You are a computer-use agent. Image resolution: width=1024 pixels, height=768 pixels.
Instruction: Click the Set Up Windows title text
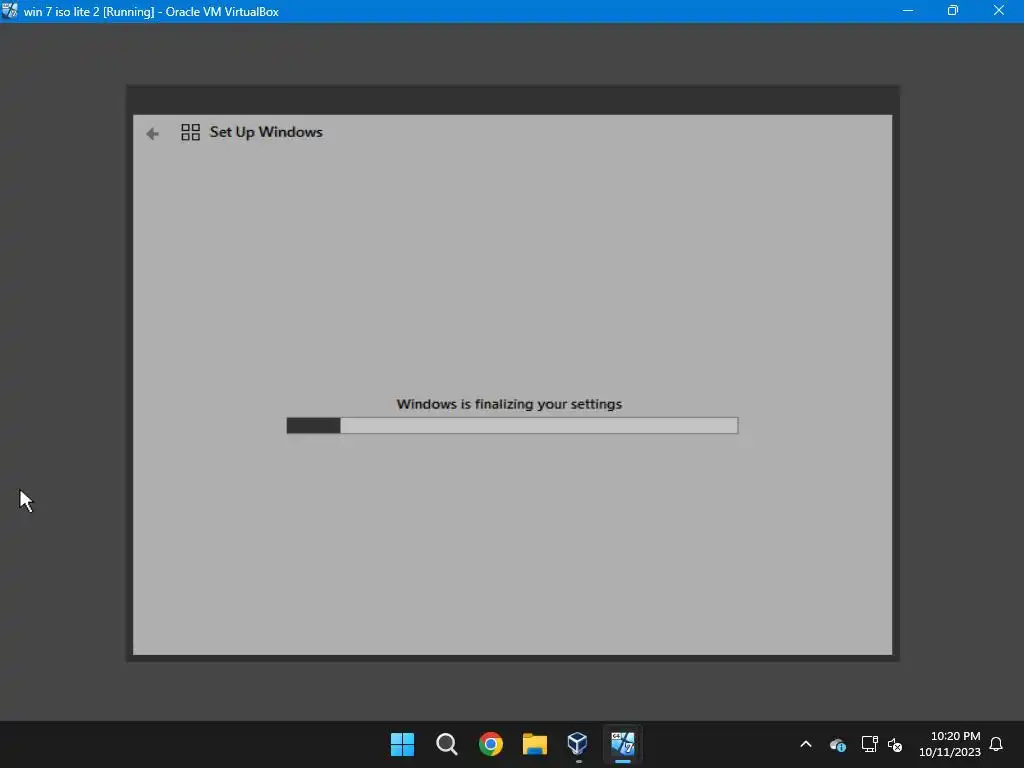coord(266,132)
